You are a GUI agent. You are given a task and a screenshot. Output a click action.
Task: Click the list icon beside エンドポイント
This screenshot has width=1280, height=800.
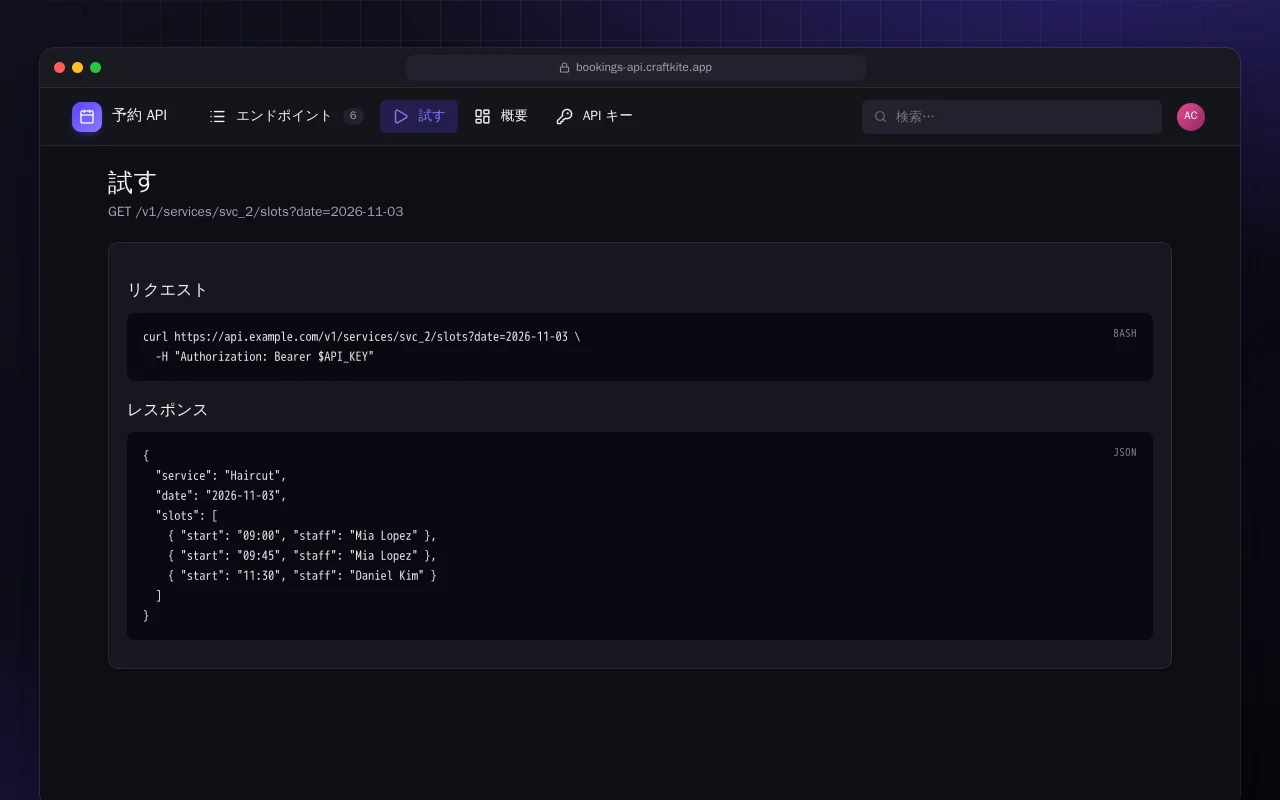click(x=217, y=116)
